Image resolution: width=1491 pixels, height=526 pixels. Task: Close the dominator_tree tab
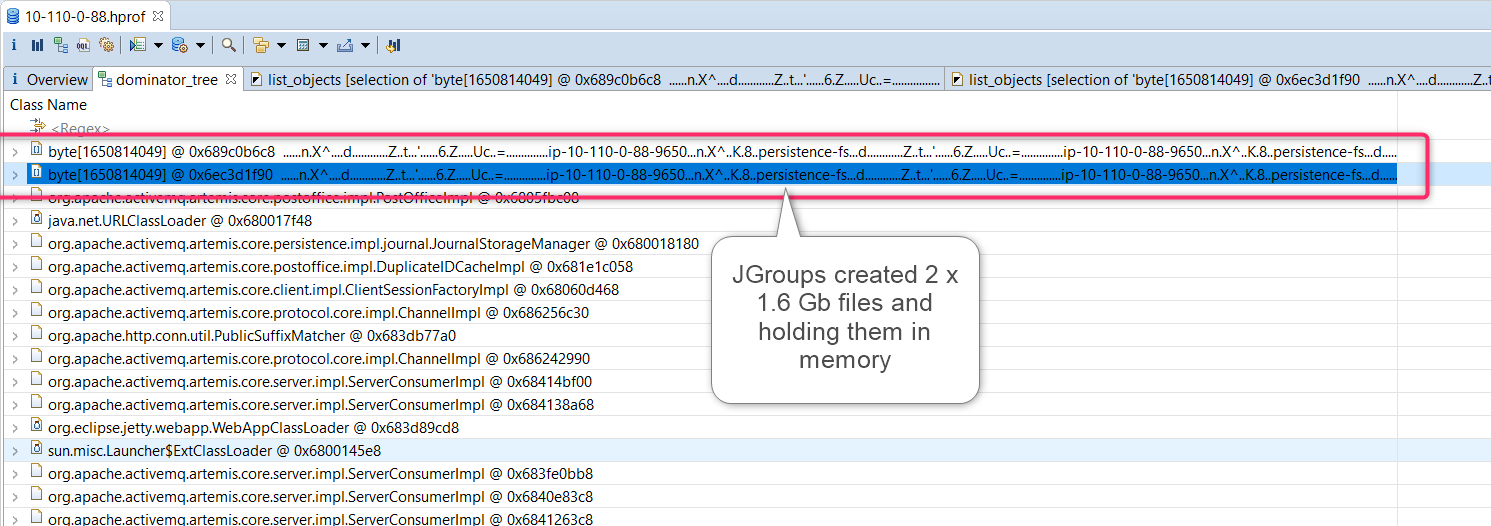[229, 79]
